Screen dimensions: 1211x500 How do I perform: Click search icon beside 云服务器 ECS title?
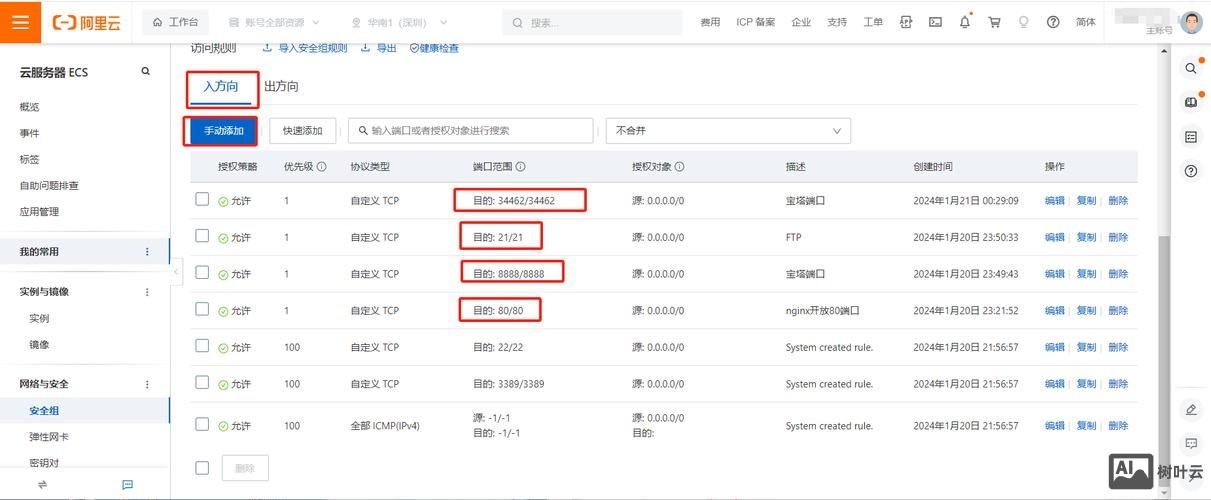(x=145, y=72)
